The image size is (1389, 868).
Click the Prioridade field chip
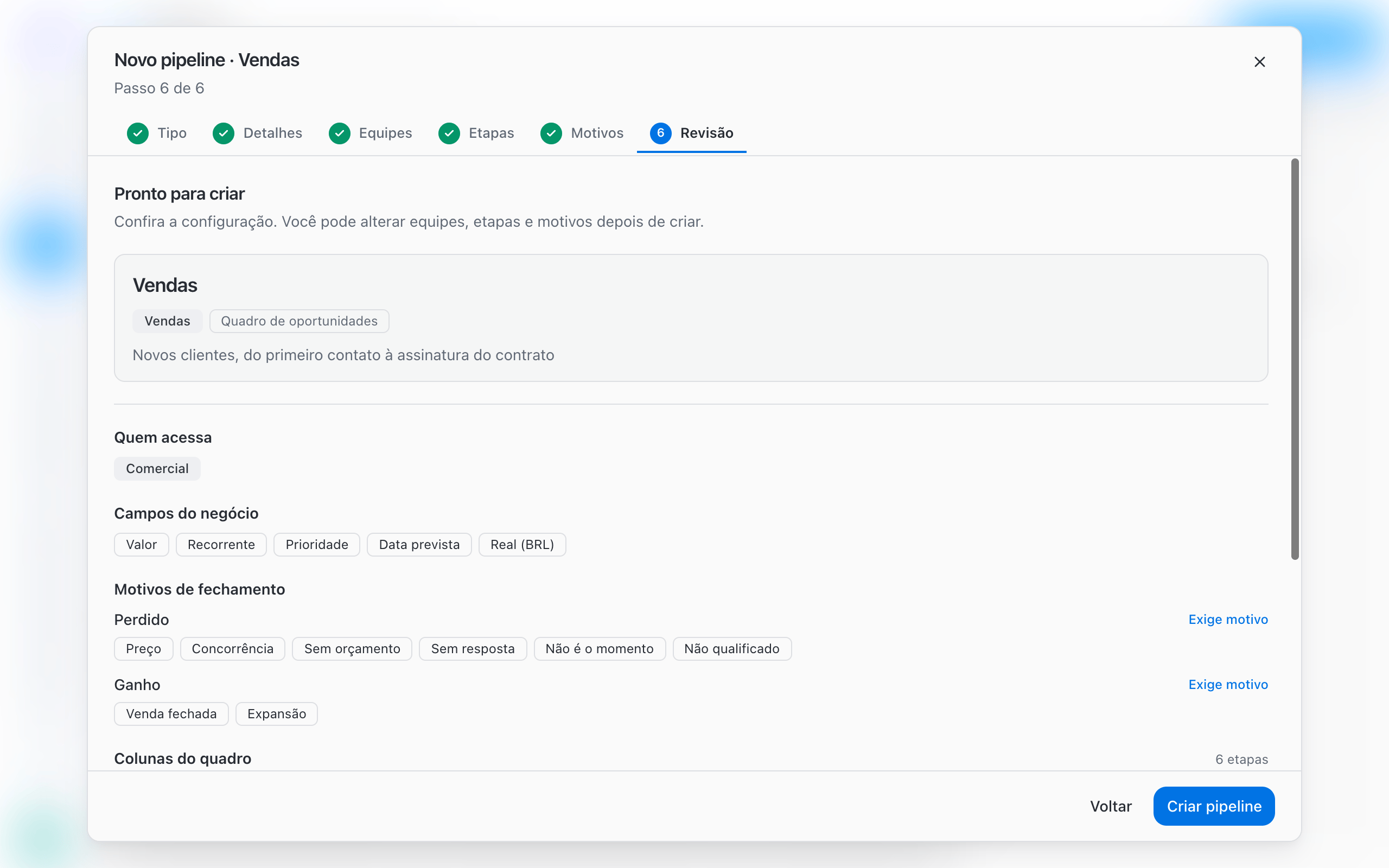pyautogui.click(x=317, y=544)
